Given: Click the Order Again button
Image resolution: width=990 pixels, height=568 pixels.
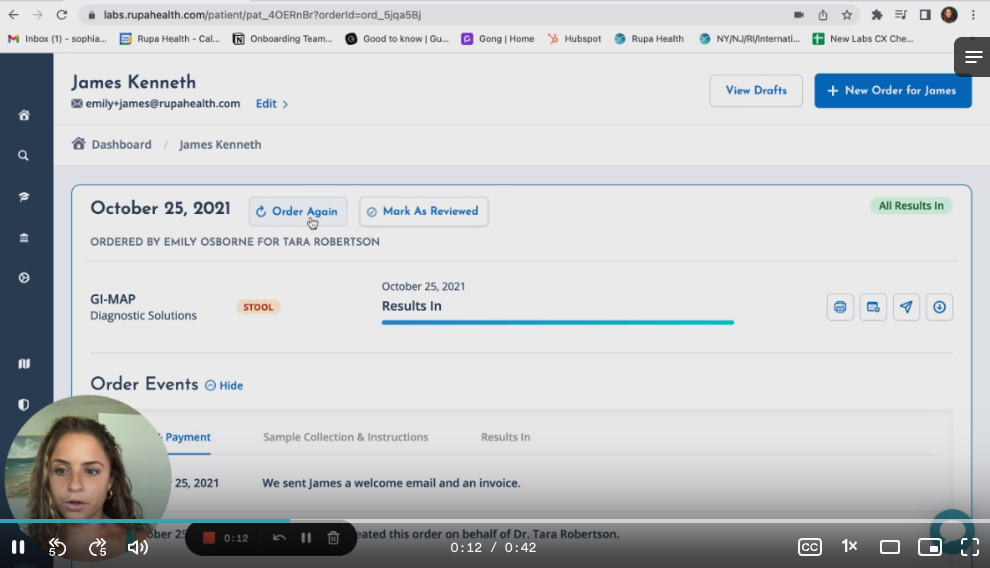Looking at the screenshot, I should tap(298, 211).
